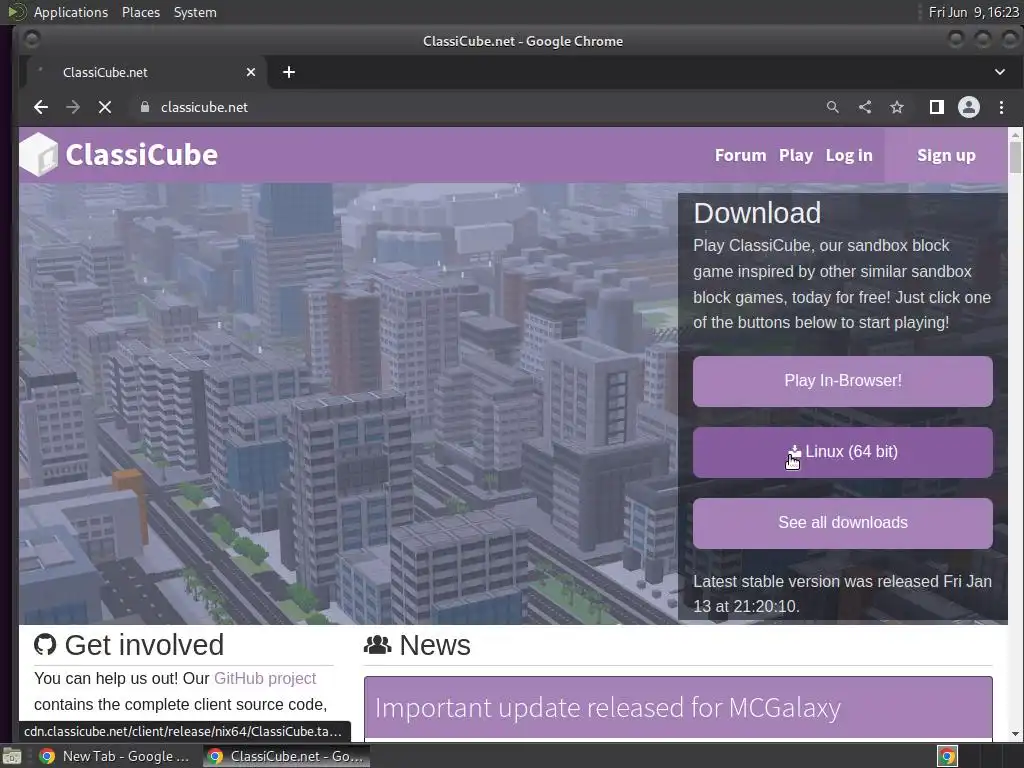
Task: Click the browser forward arrow
Action: pyautogui.click(x=73, y=107)
